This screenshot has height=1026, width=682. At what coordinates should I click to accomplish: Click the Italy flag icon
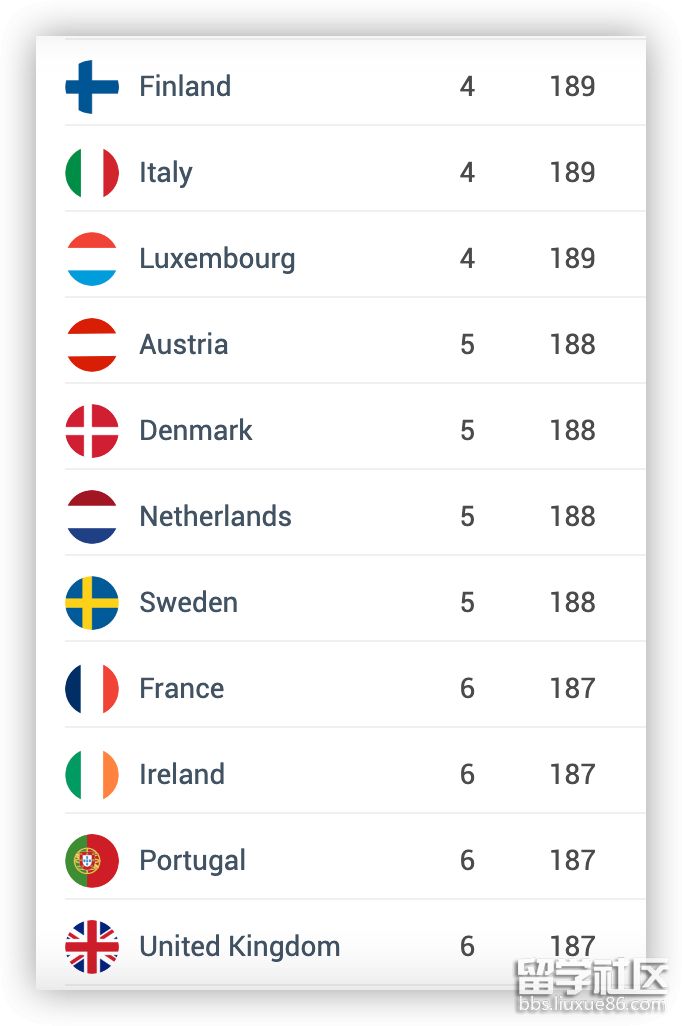coord(92,173)
